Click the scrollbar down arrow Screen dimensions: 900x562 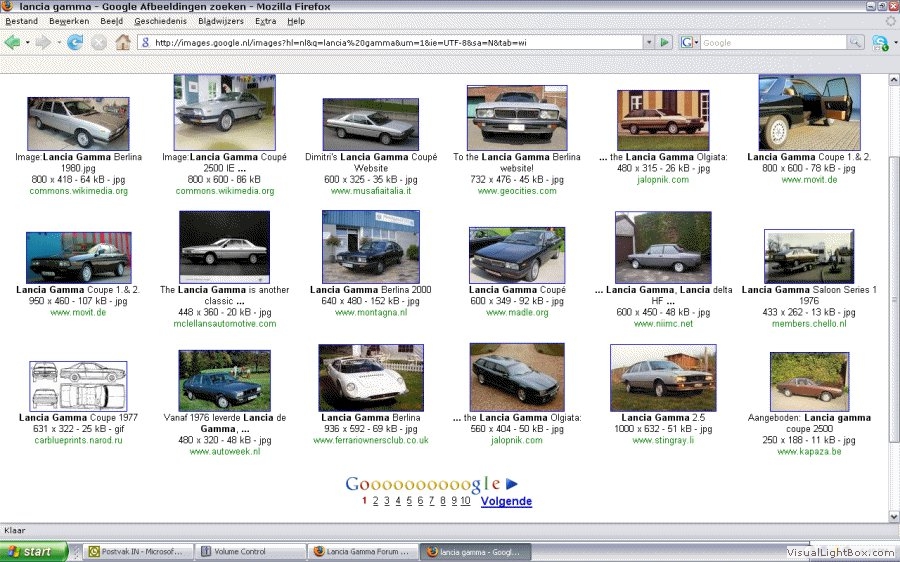894,517
